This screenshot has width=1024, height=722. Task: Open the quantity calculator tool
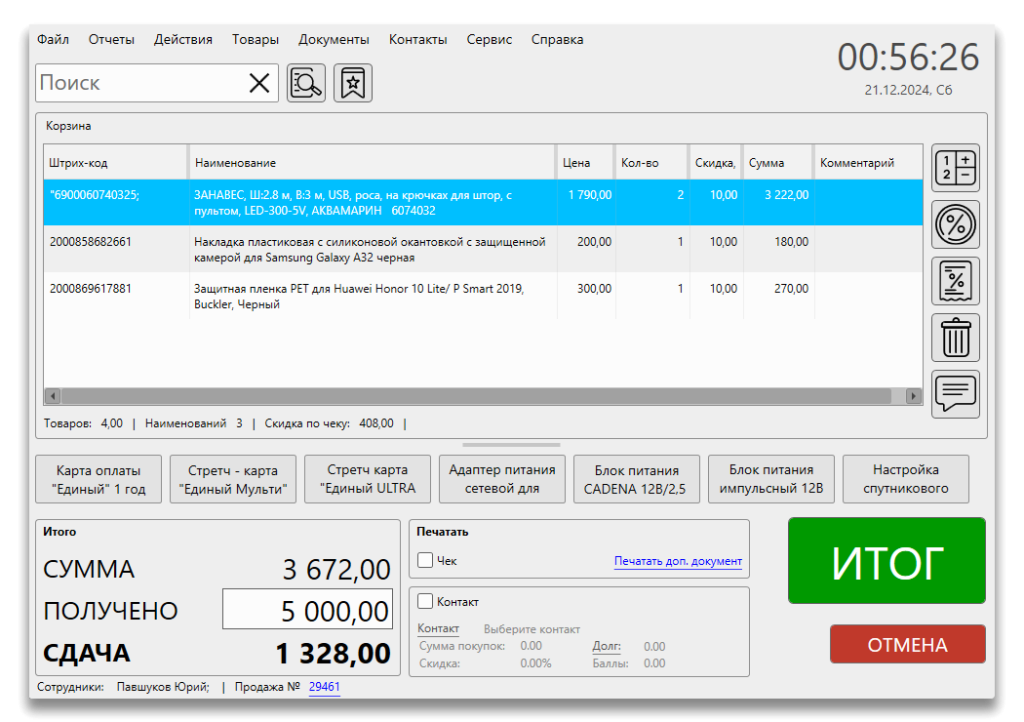coord(955,168)
